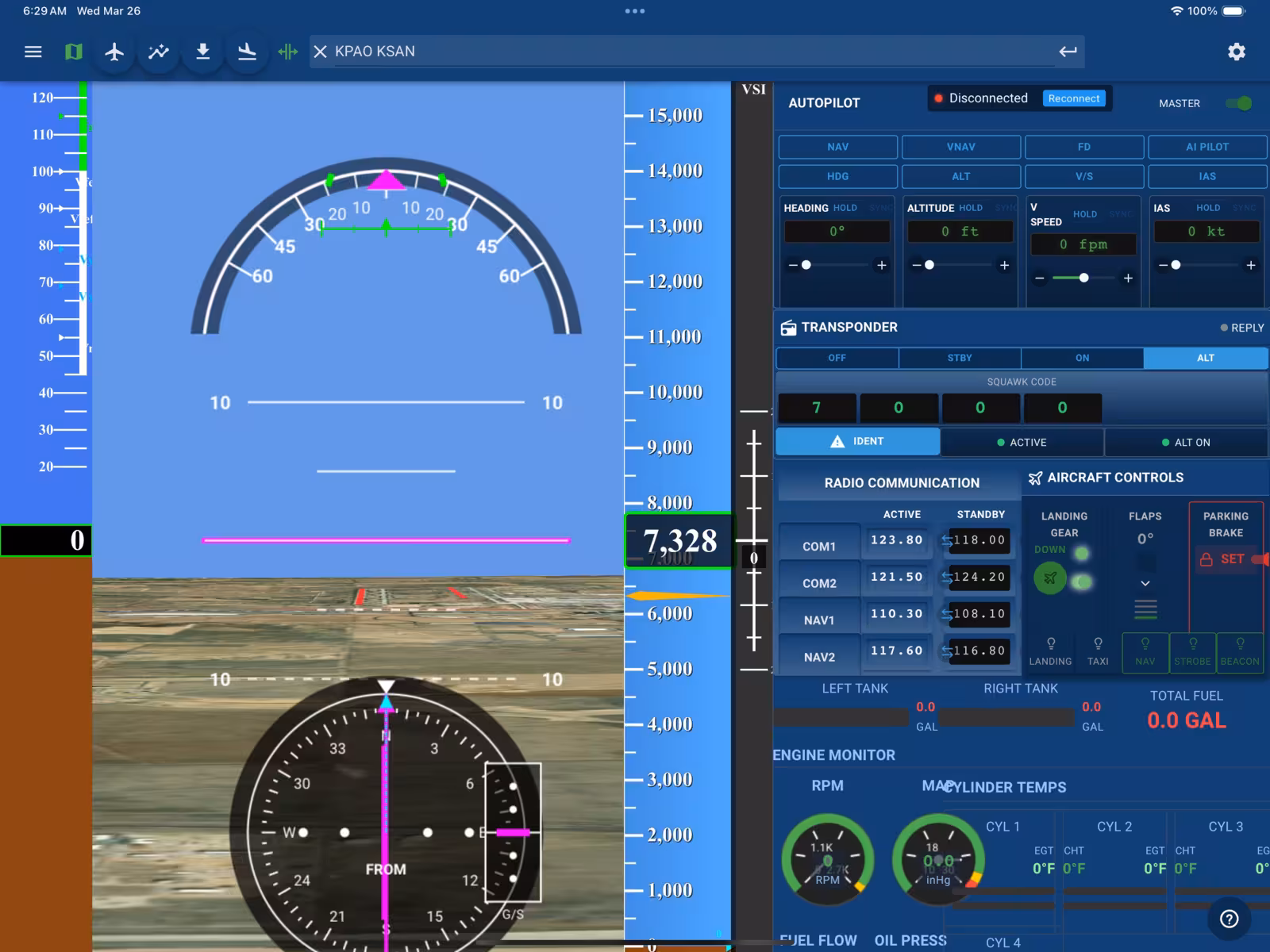The width and height of the screenshot is (1270, 952).
Task: Click the download icon in toolbar
Action: click(x=203, y=52)
